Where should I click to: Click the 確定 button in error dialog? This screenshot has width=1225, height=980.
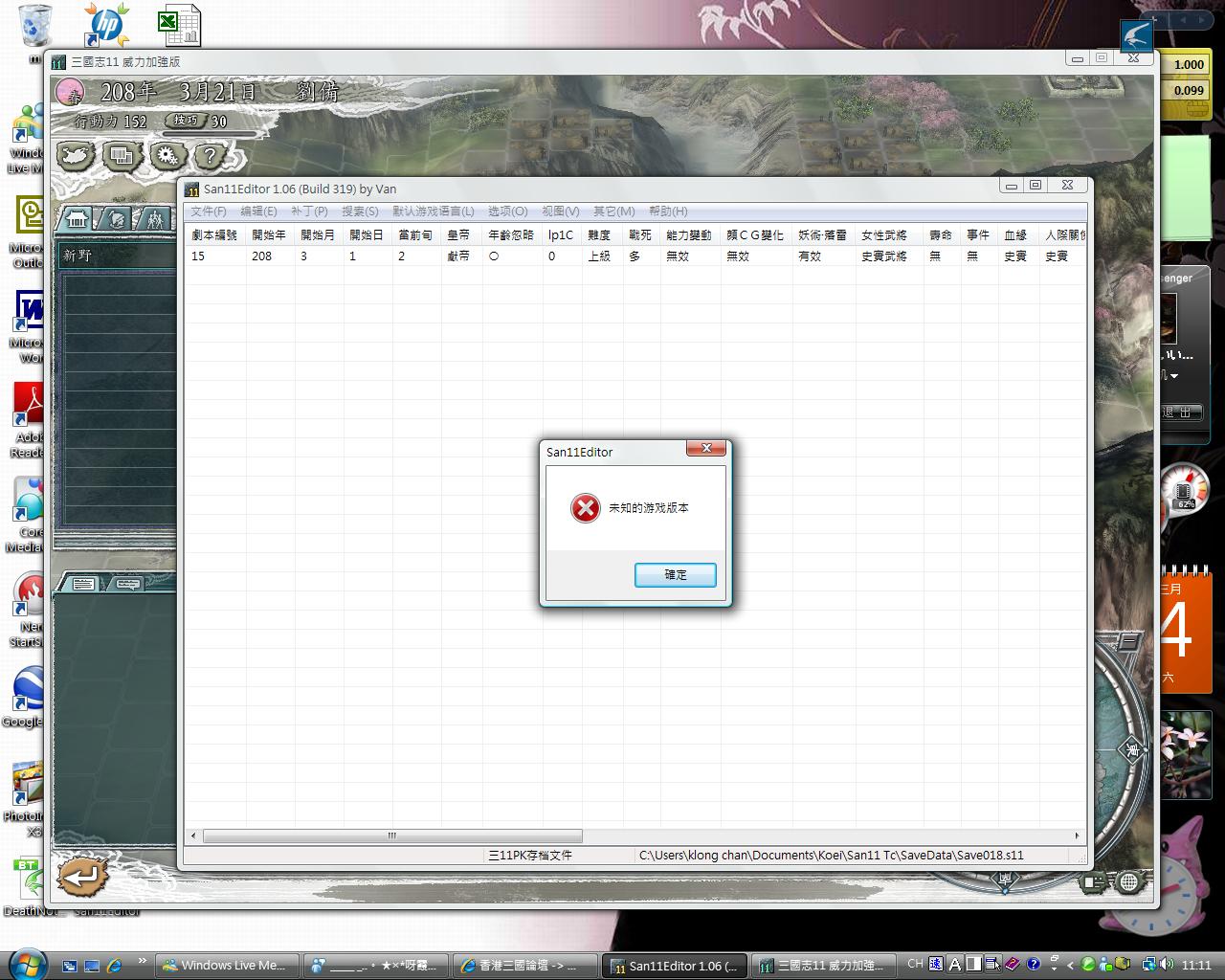point(675,574)
